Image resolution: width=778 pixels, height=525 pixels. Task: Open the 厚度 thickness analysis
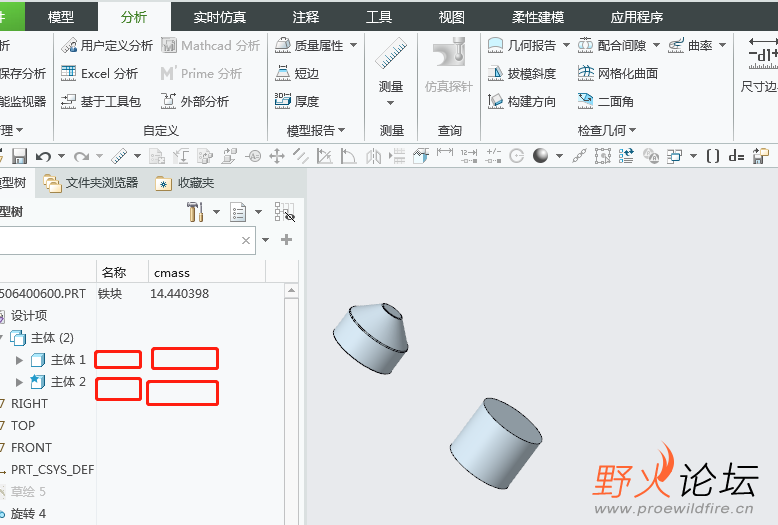click(x=297, y=101)
